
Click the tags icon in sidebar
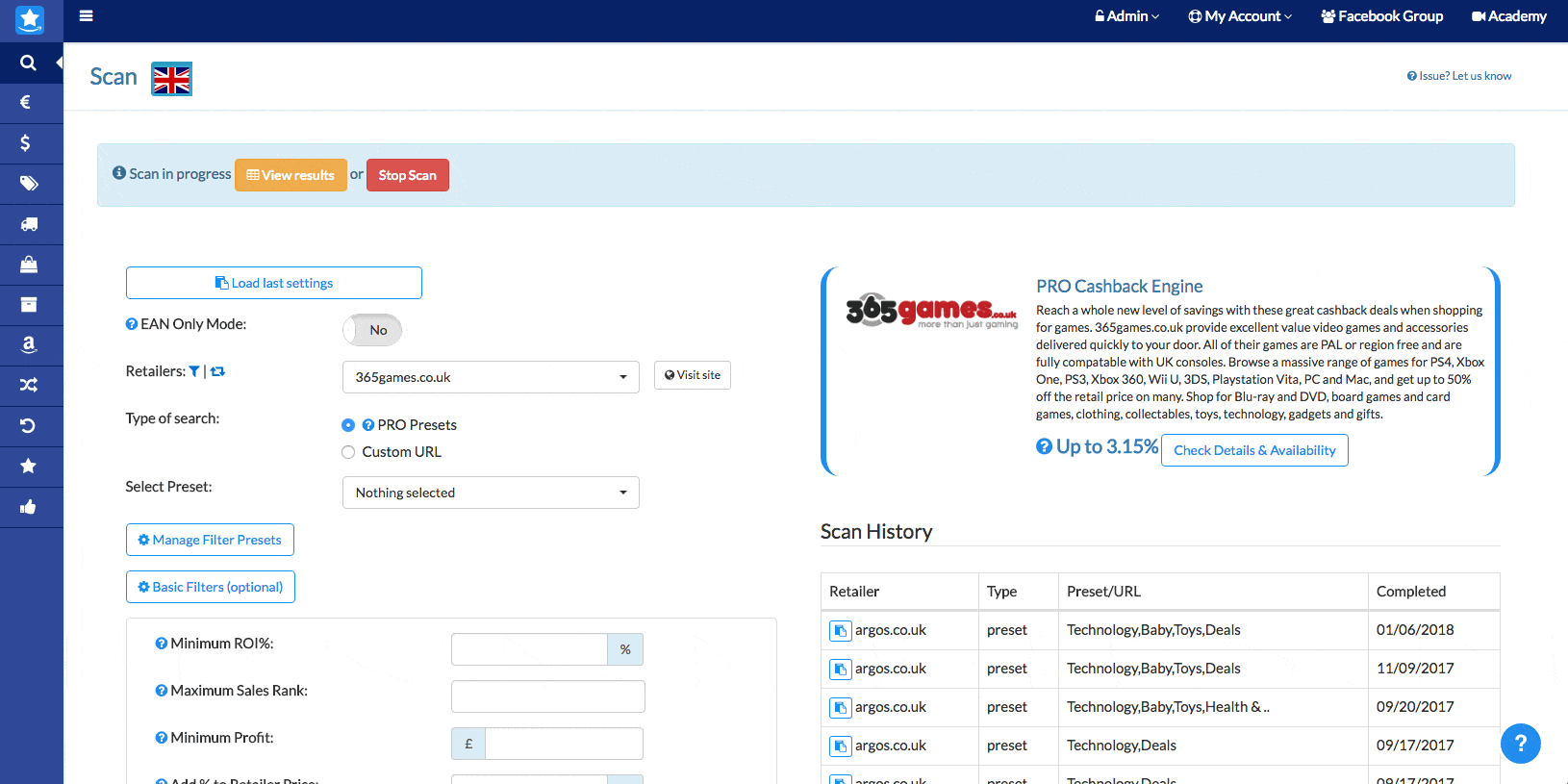[x=29, y=184]
